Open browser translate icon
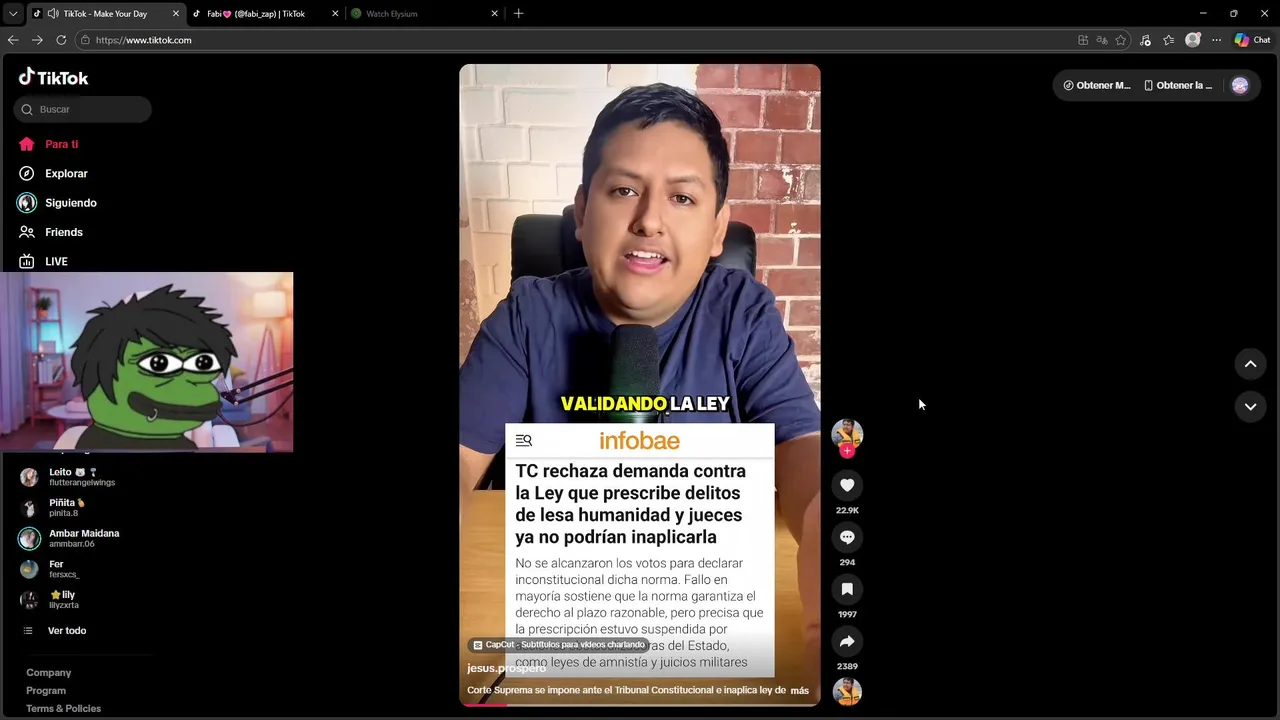The image size is (1280, 720). [1102, 40]
